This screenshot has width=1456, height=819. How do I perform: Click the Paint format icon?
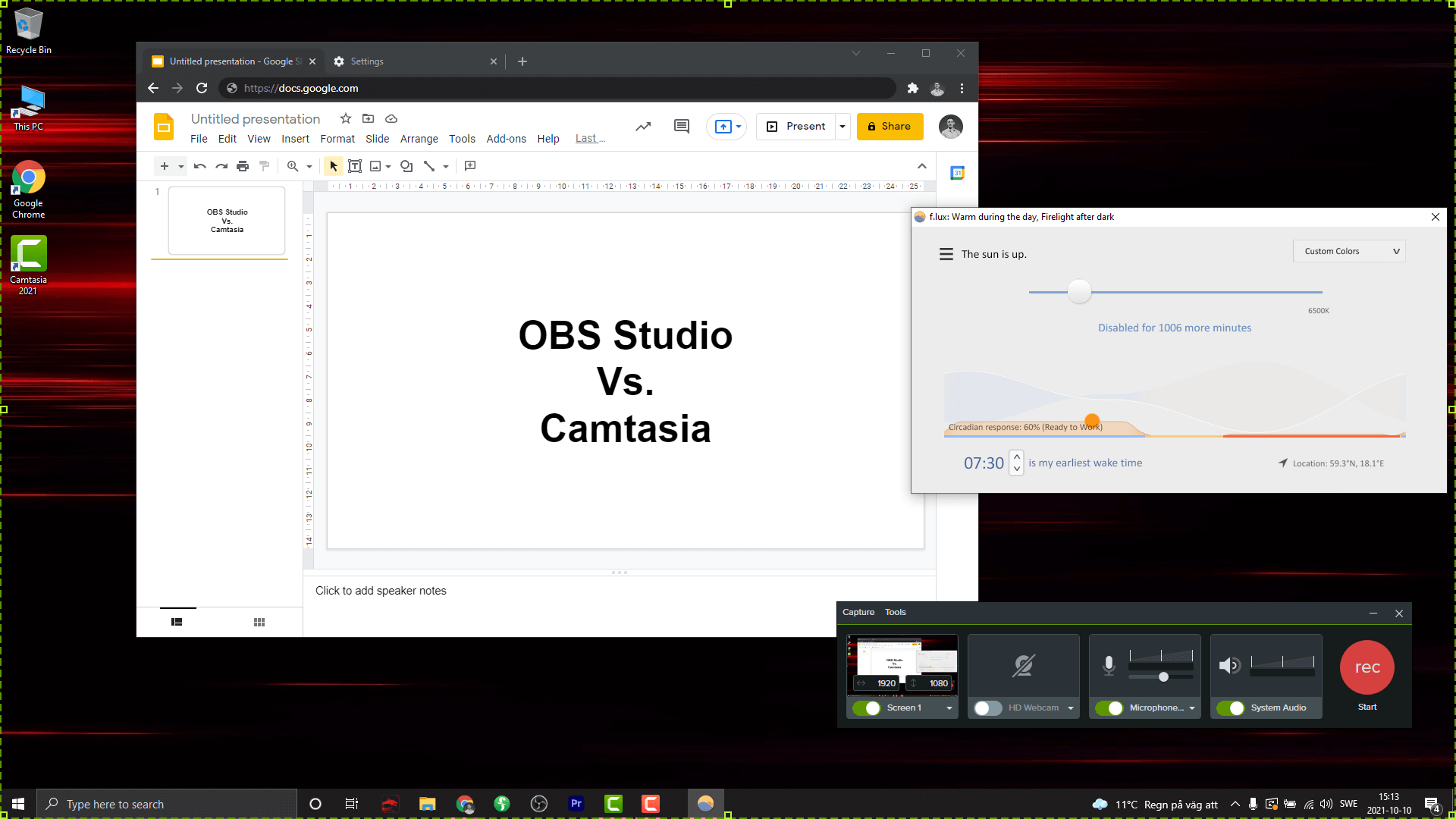(x=264, y=166)
